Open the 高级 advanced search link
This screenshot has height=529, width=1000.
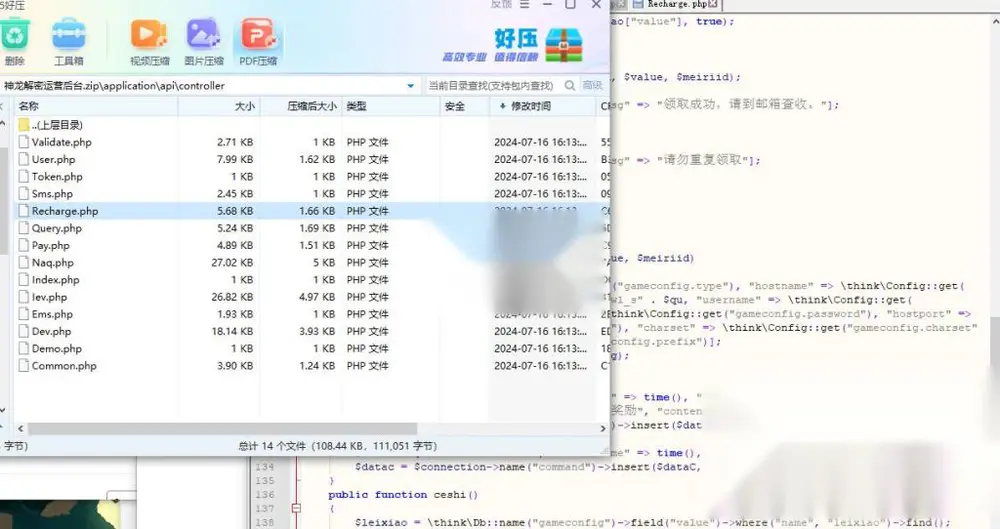pyautogui.click(x=592, y=86)
